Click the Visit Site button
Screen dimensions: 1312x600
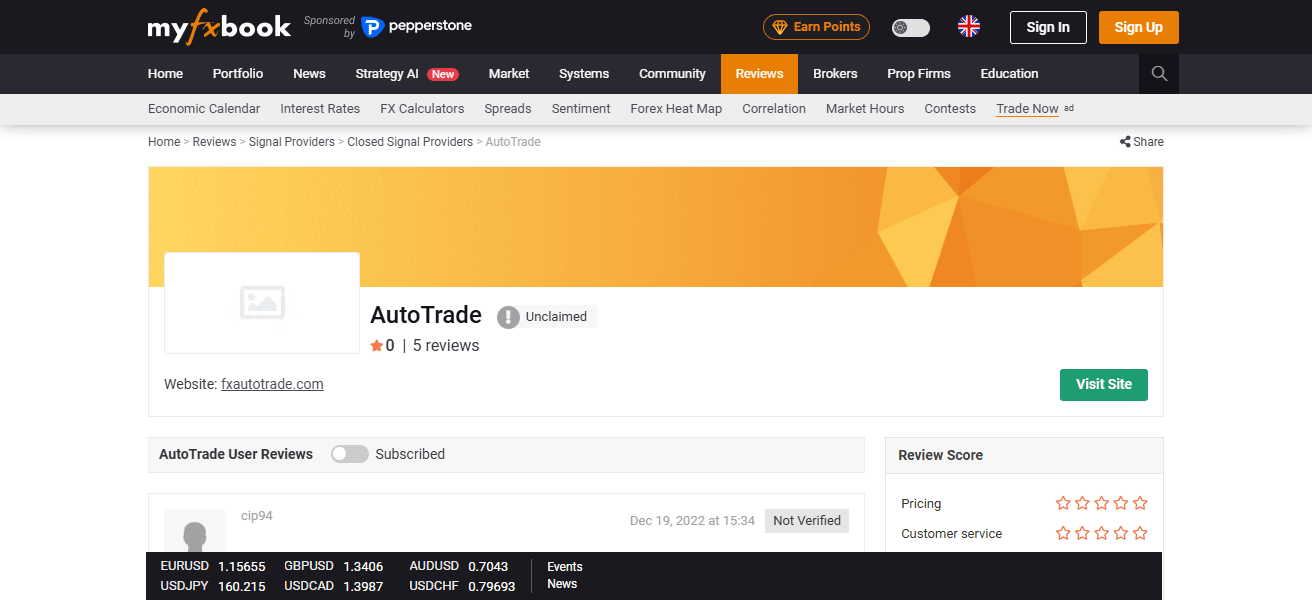(x=1104, y=385)
